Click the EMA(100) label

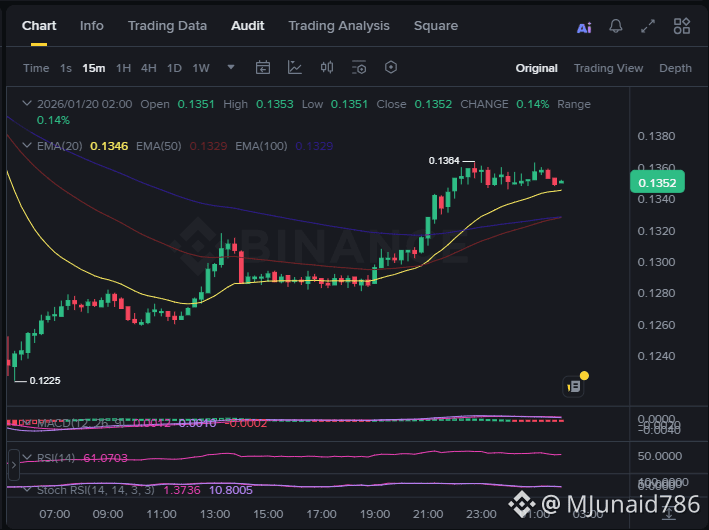(261, 146)
